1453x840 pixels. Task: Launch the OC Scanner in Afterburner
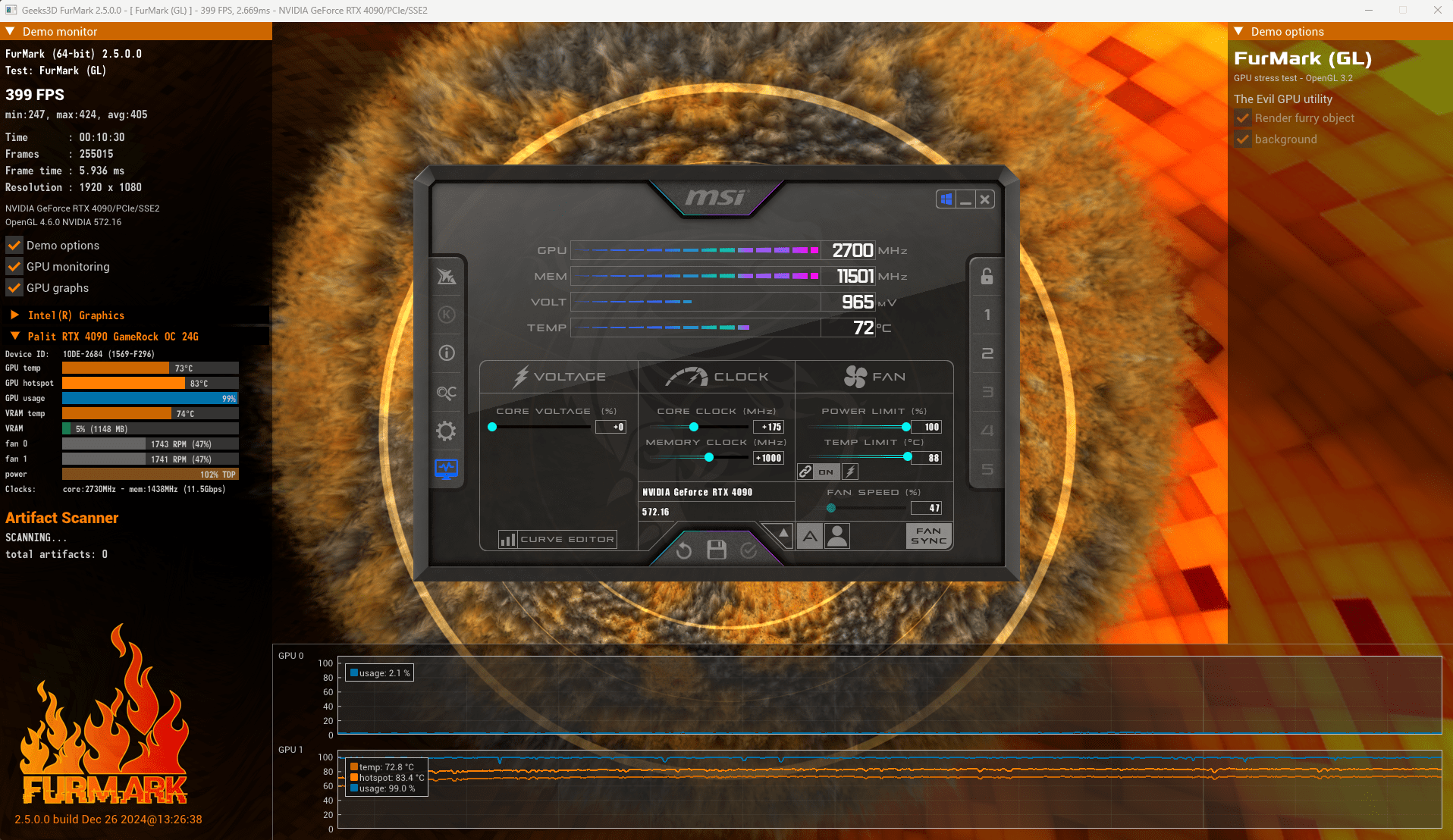447,393
